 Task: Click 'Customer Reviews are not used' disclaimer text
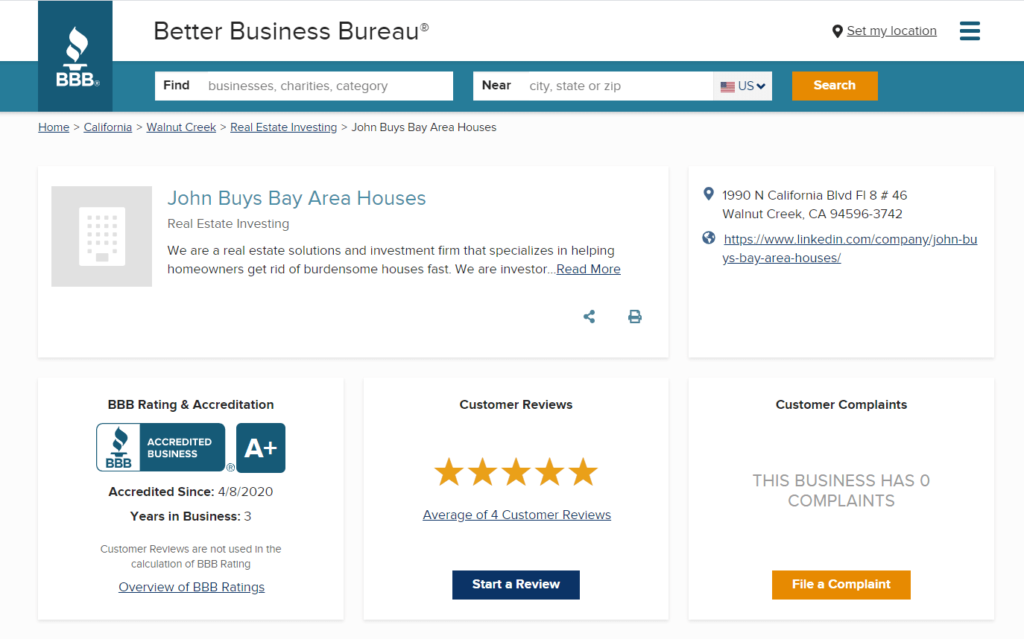click(191, 557)
